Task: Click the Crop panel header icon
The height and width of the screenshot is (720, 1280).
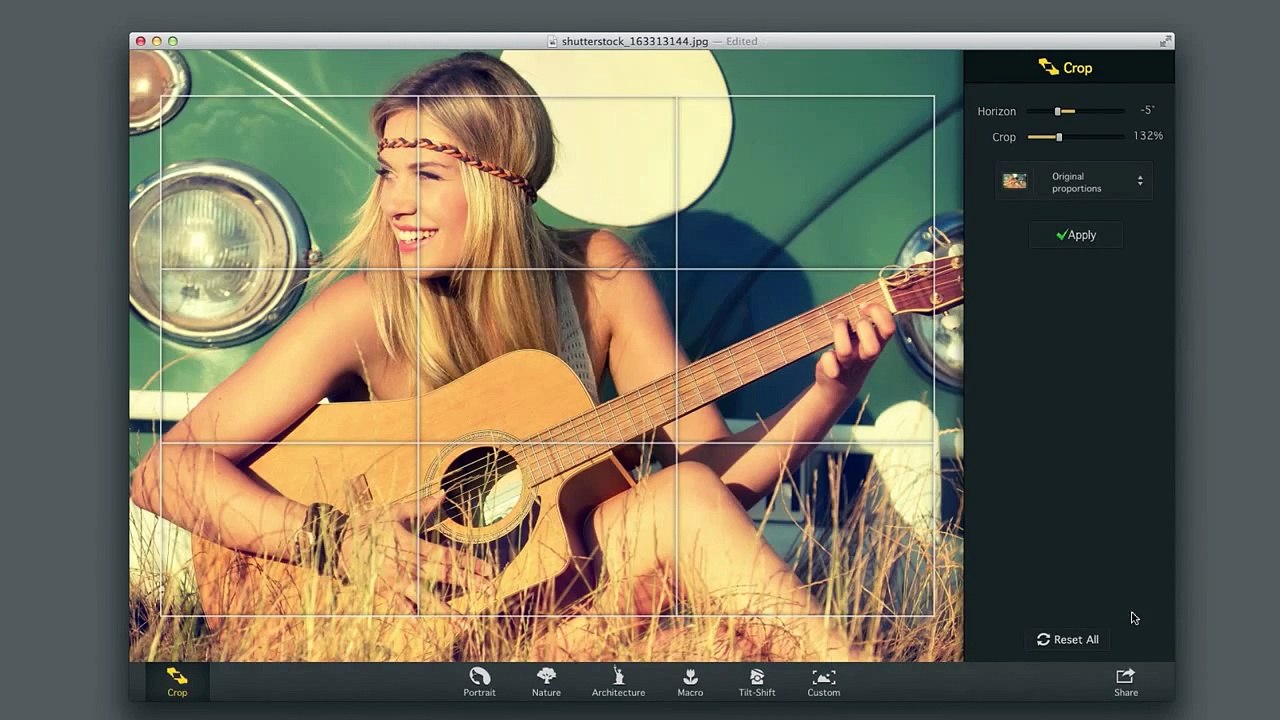Action: 1048,67
